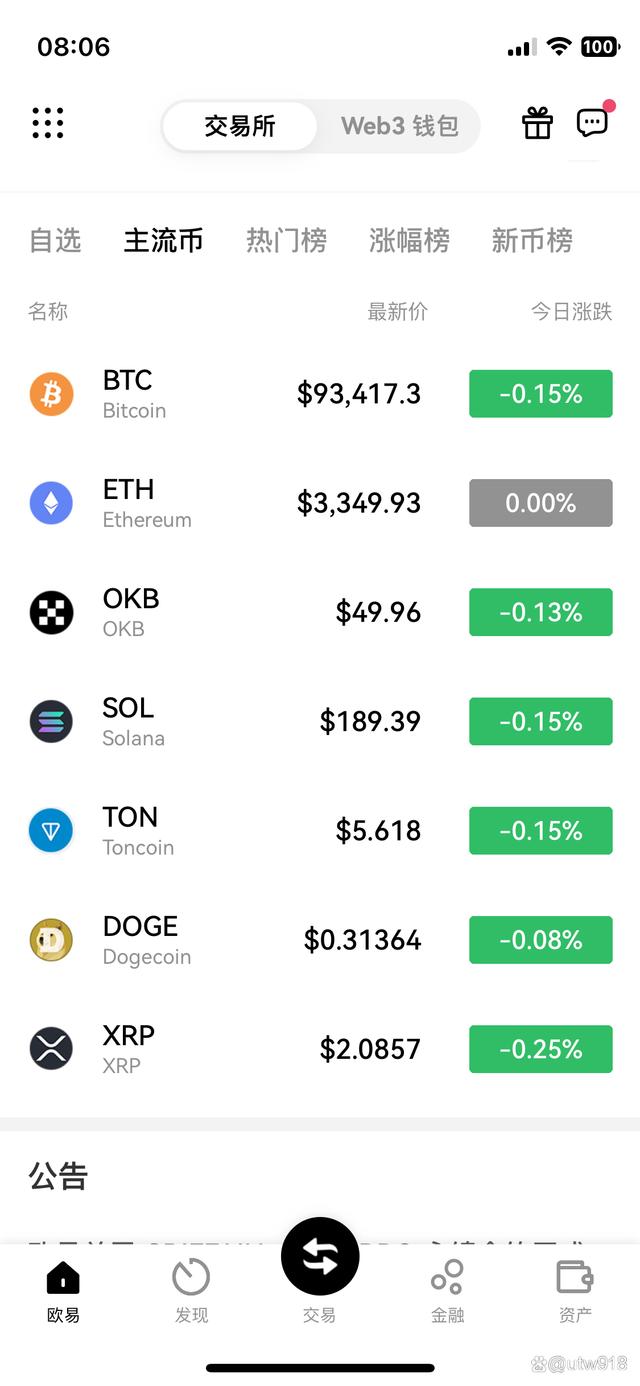Tap the Bitcoin coin logo
This screenshot has width=640, height=1386.
[51, 394]
